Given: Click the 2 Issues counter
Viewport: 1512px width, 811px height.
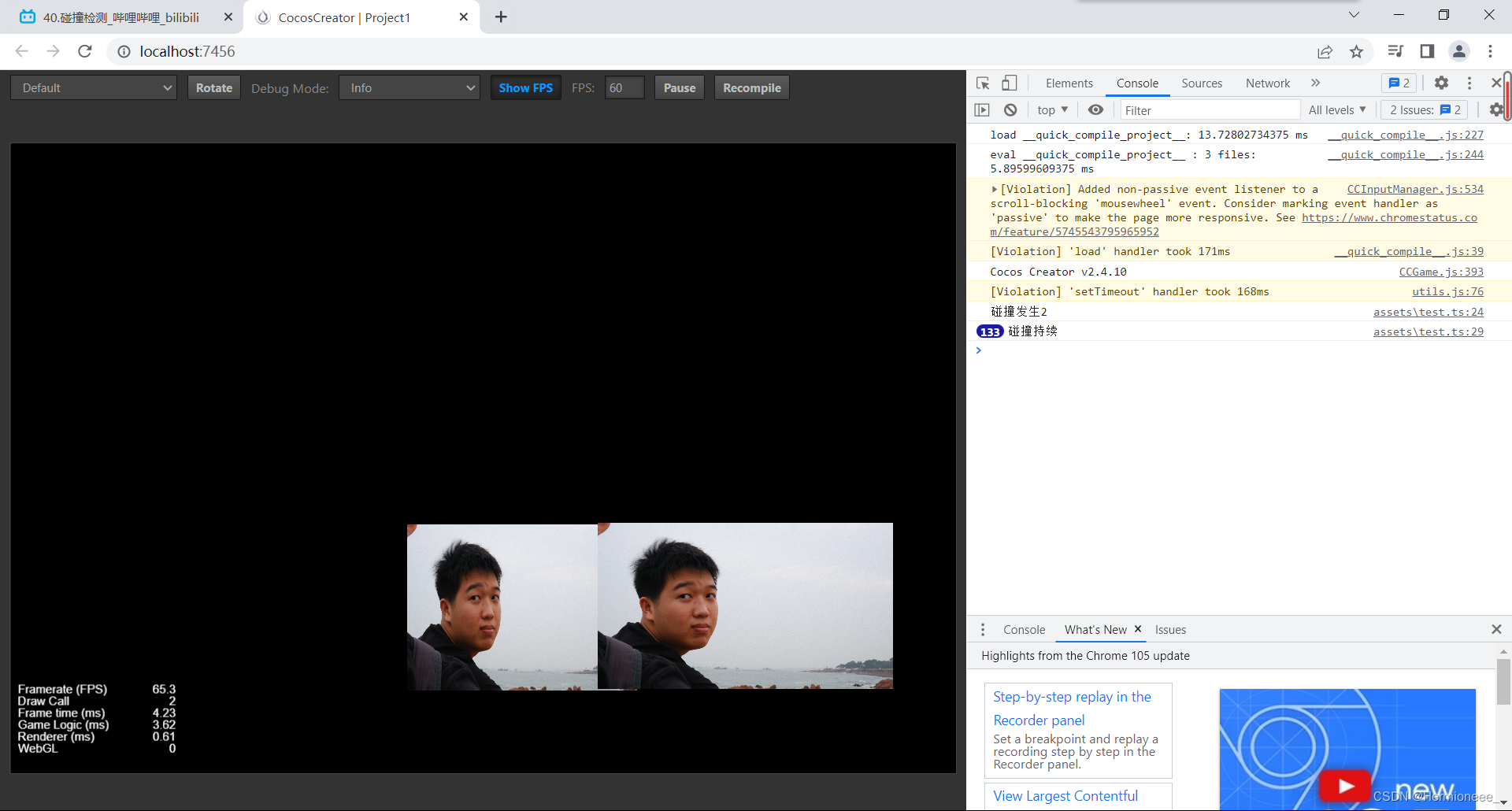Looking at the screenshot, I should click(1425, 110).
